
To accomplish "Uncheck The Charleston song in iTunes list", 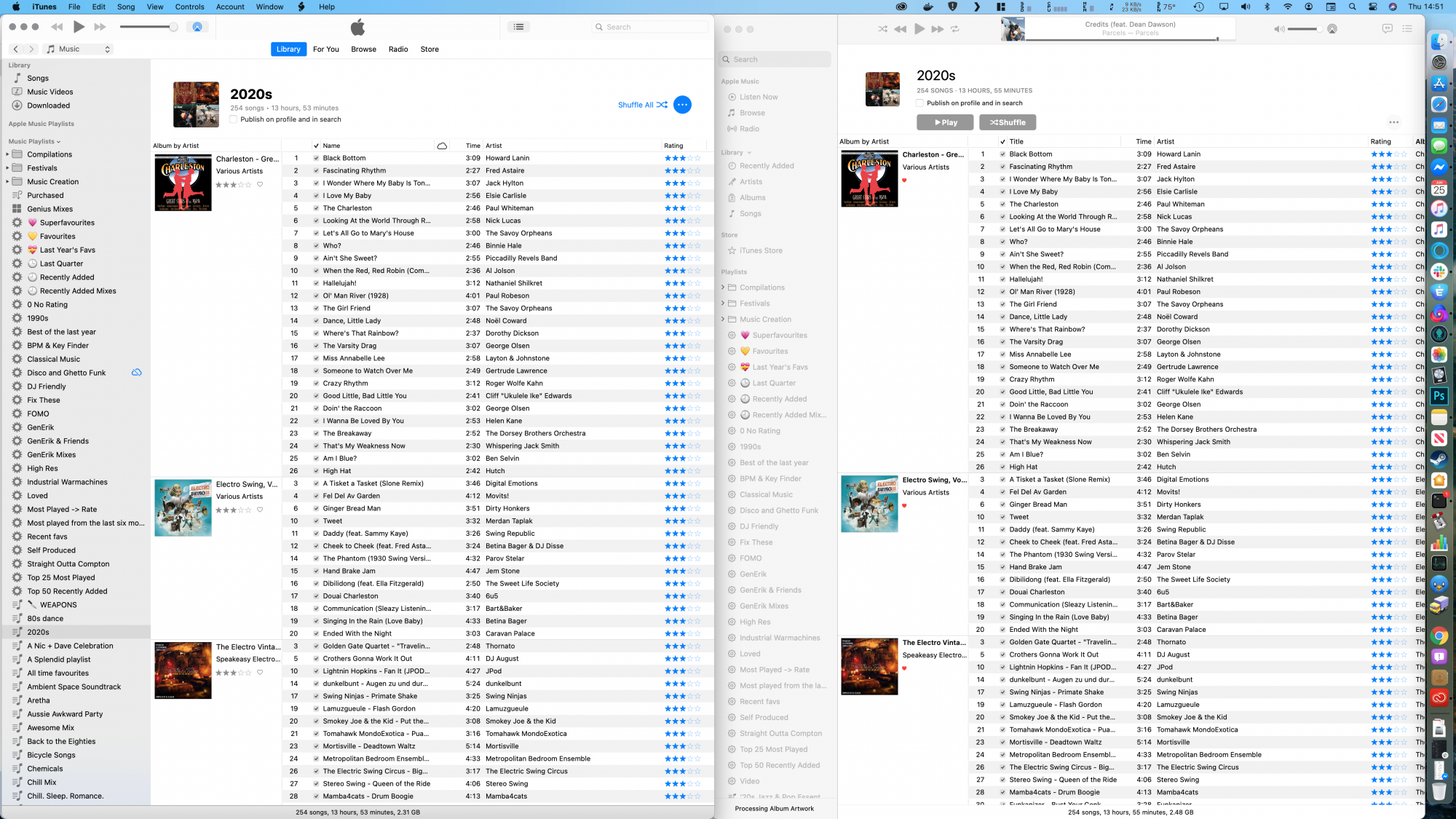I will pos(316,208).
